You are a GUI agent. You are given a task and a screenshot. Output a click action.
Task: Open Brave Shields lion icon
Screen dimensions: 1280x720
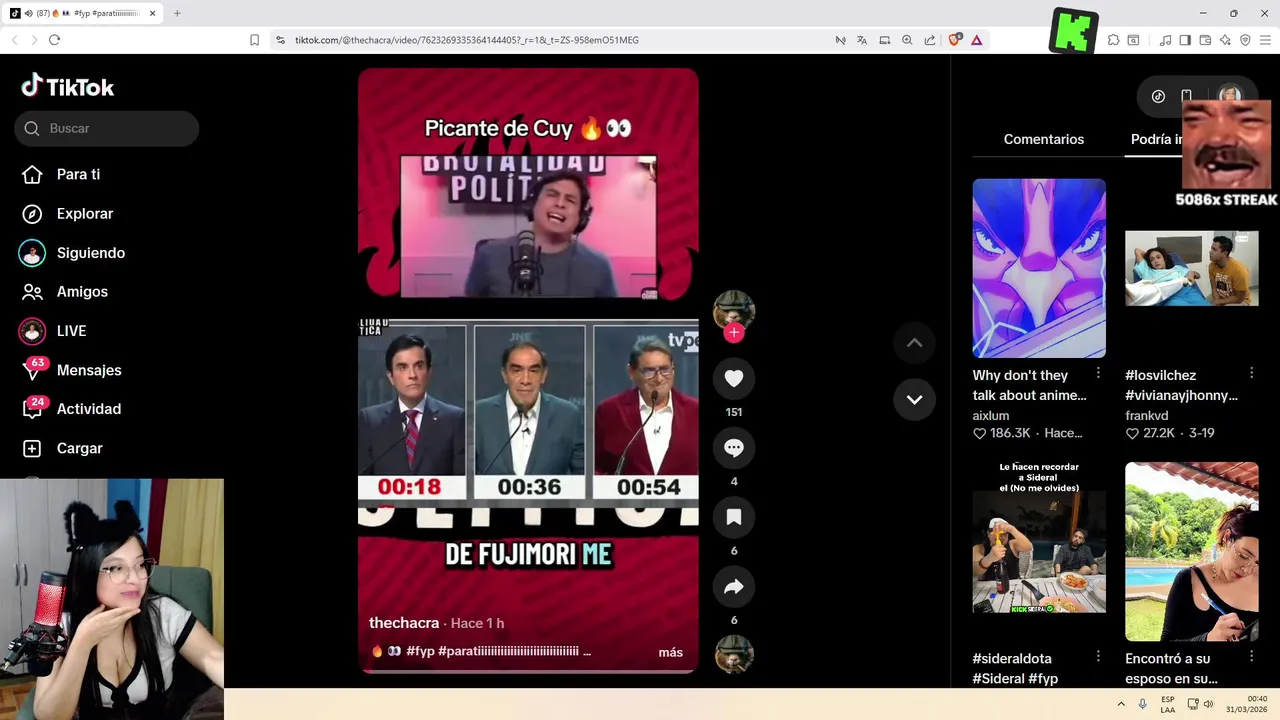coord(954,40)
